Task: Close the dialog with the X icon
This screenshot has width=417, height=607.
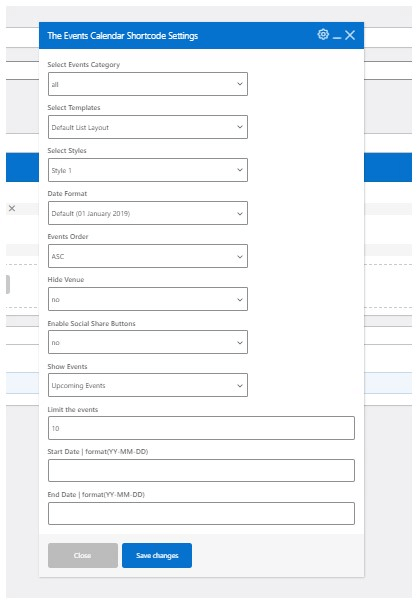Action: point(350,35)
